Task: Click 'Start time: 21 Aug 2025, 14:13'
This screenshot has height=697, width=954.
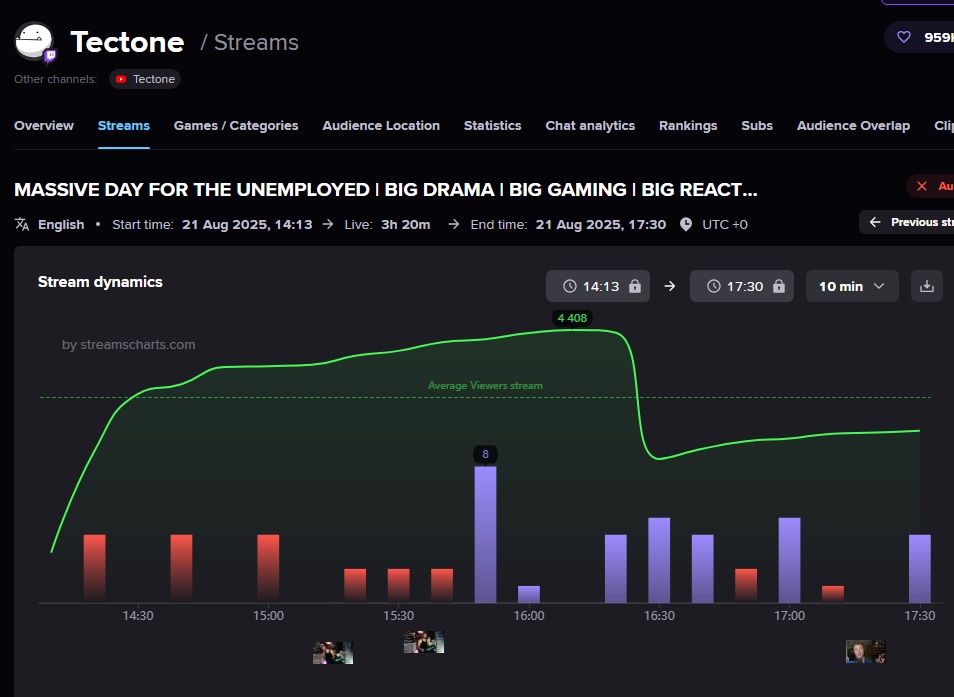Action: pos(212,224)
